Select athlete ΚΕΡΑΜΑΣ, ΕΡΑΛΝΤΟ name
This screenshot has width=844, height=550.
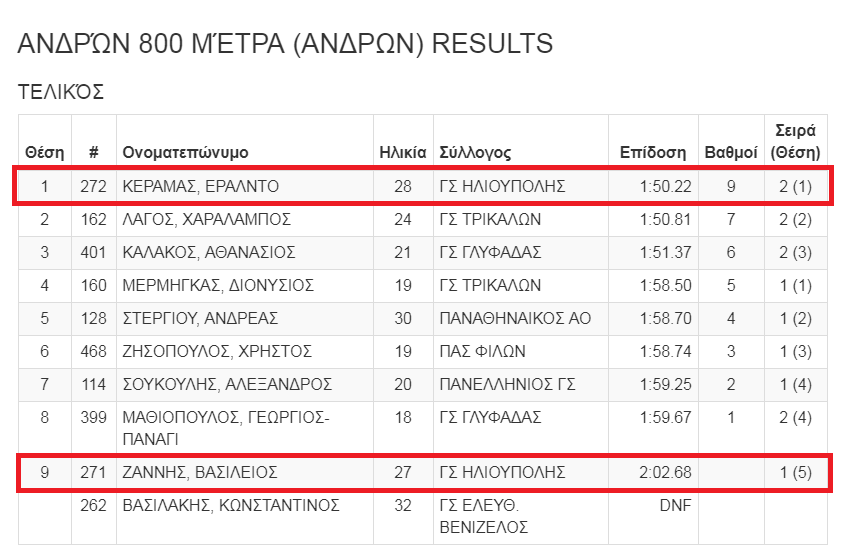pos(200,186)
